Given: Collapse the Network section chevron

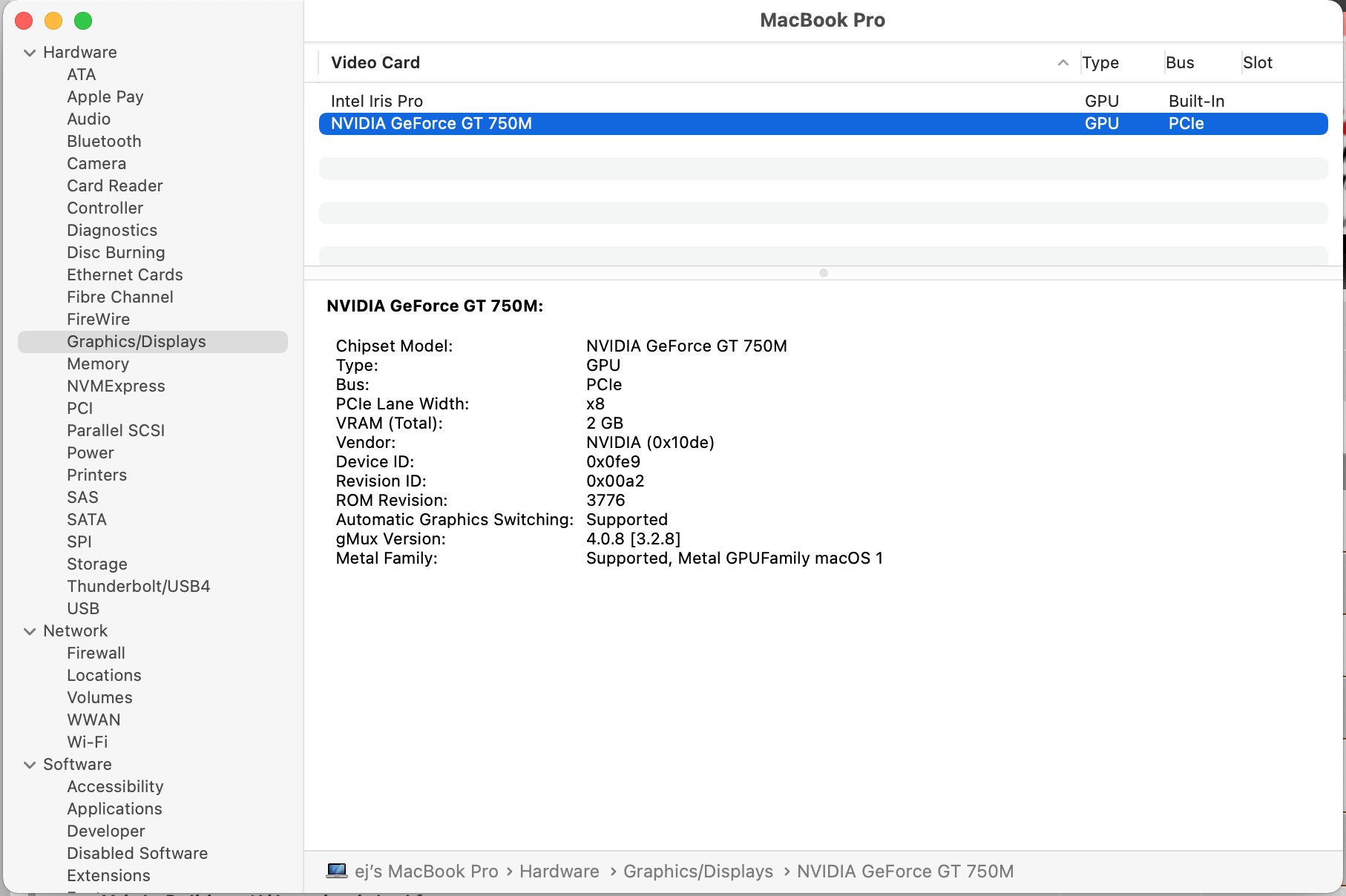Looking at the screenshot, I should click(30, 631).
